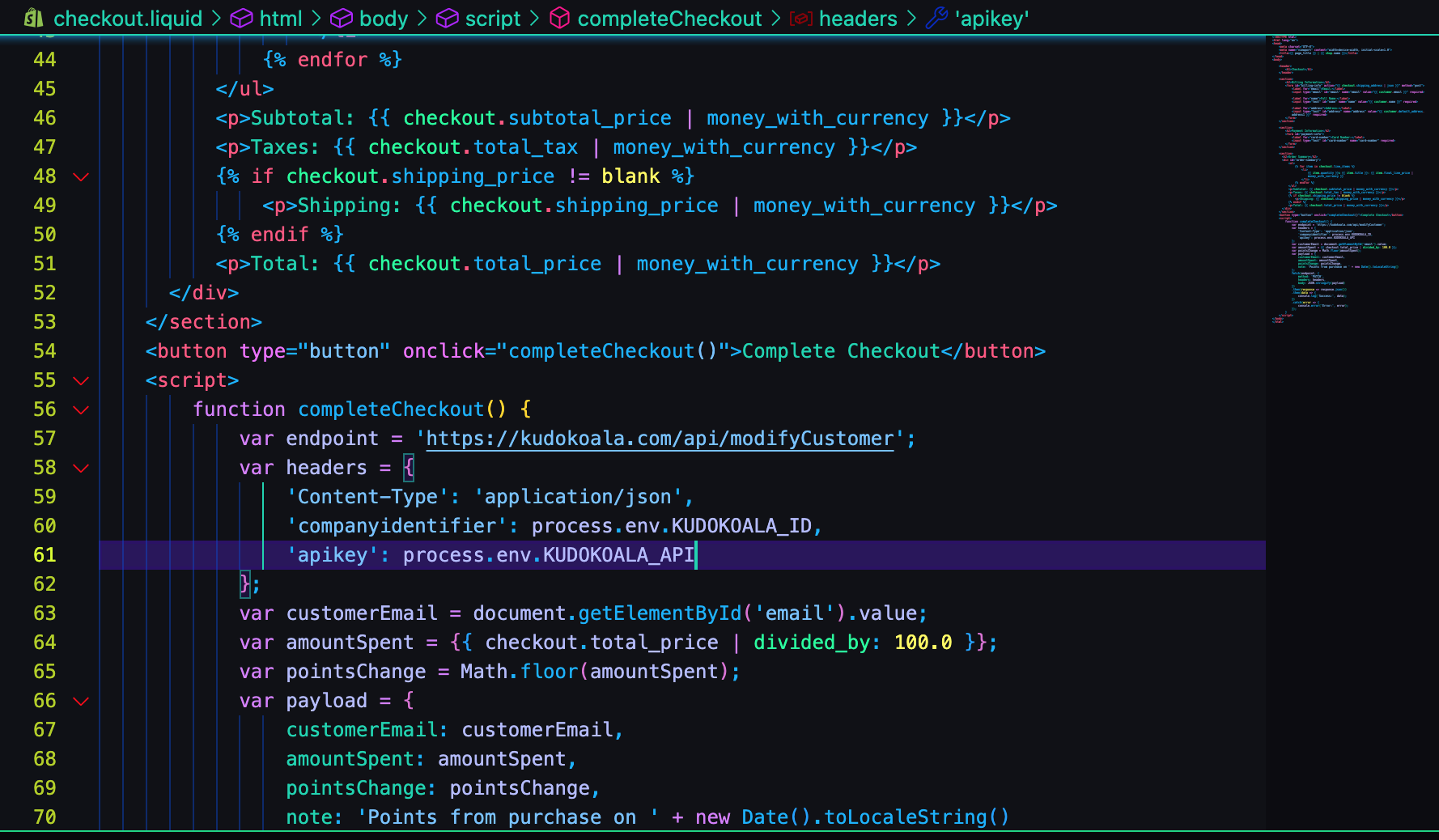Image resolution: width=1439 pixels, height=840 pixels.
Task: Click 'function' keyword on line 56
Action: (239, 409)
